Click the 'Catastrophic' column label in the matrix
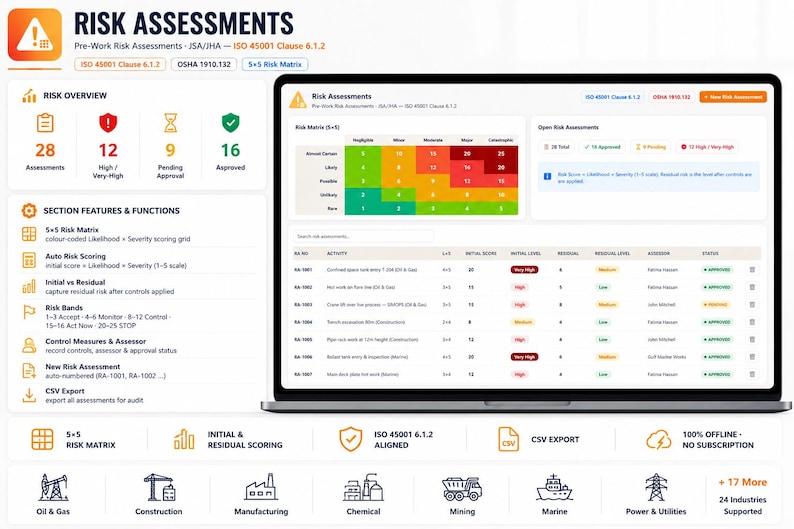The height and width of the screenshot is (529, 794). [x=501, y=140]
